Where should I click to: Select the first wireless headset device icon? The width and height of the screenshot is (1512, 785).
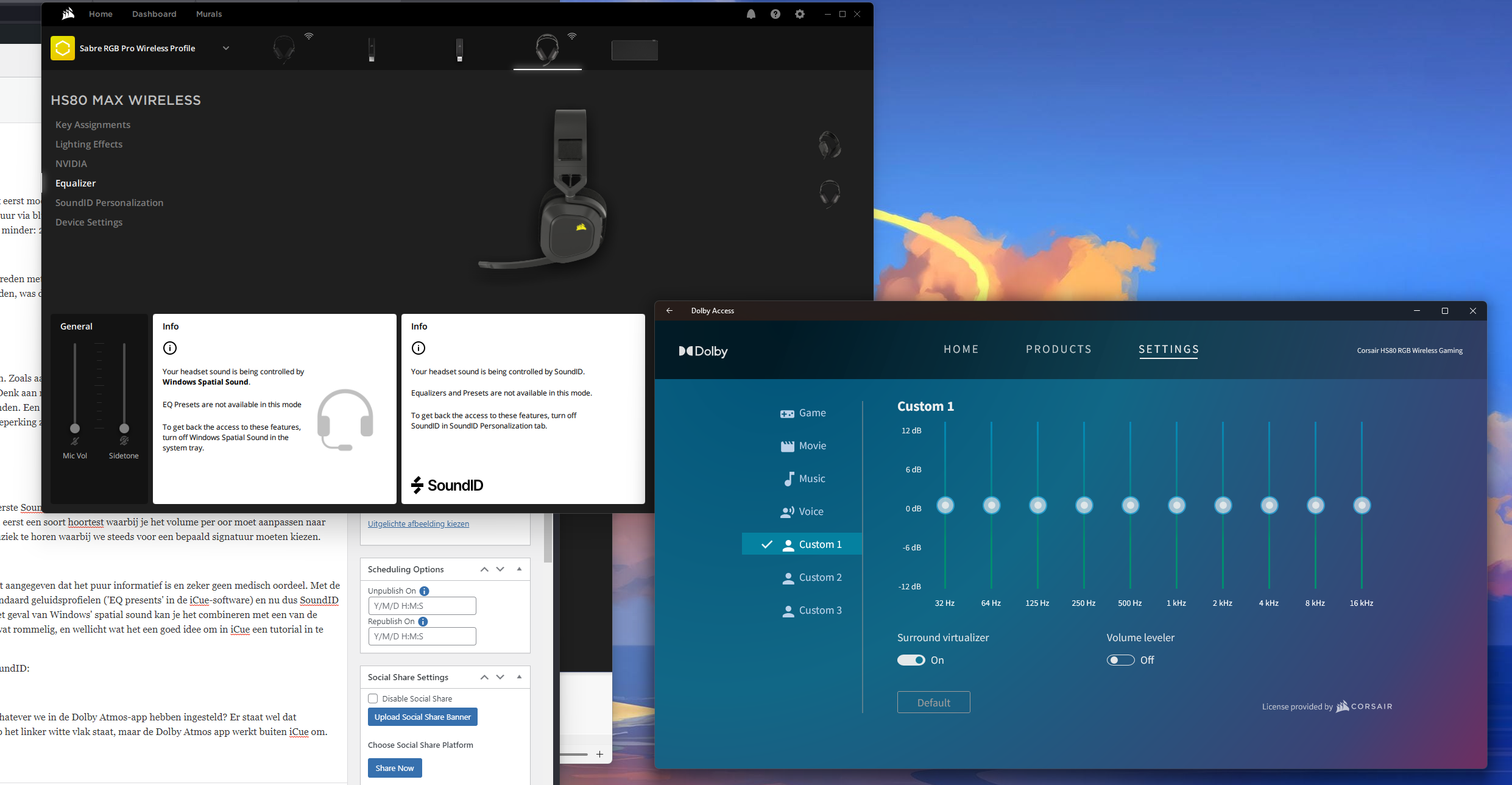click(x=284, y=49)
